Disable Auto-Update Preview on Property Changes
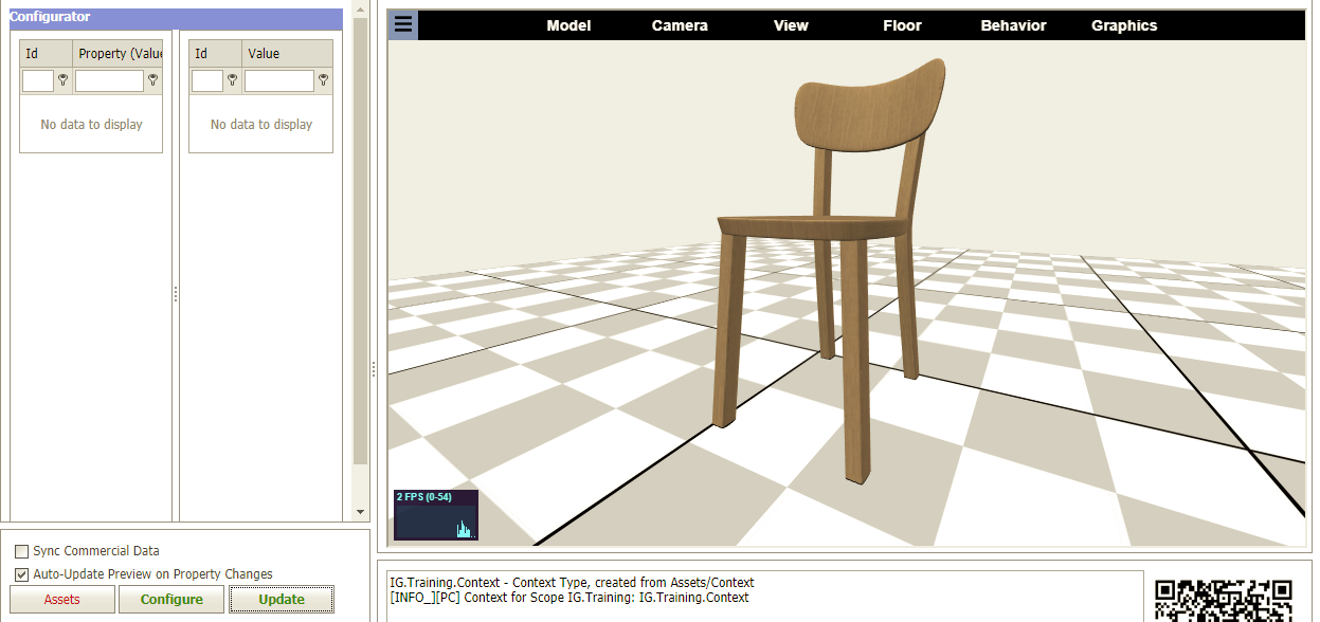This screenshot has width=1320, height=622. click(x=22, y=575)
